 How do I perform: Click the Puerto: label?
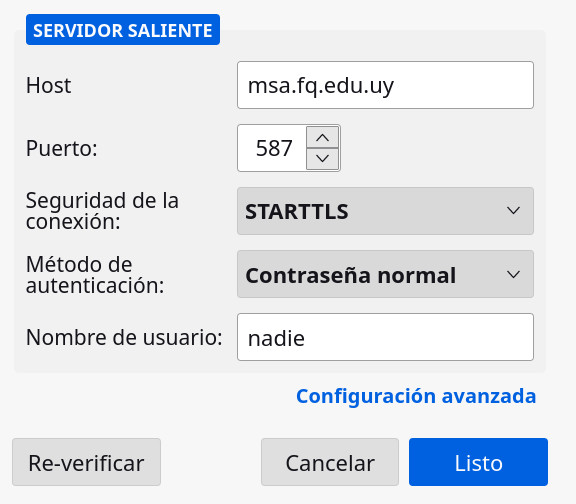(62, 148)
